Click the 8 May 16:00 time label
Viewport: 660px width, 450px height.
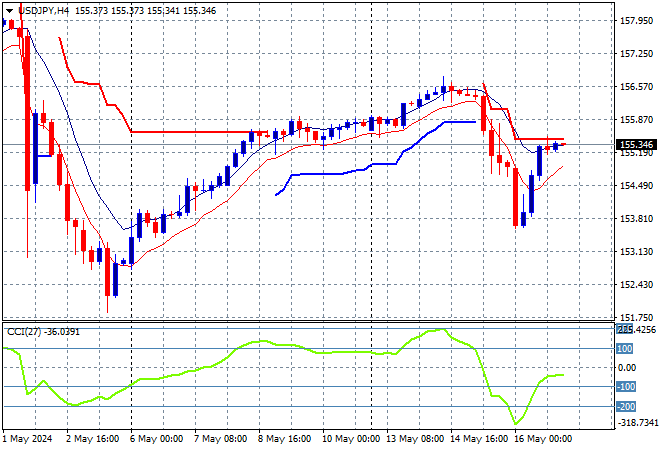[x=285, y=439]
